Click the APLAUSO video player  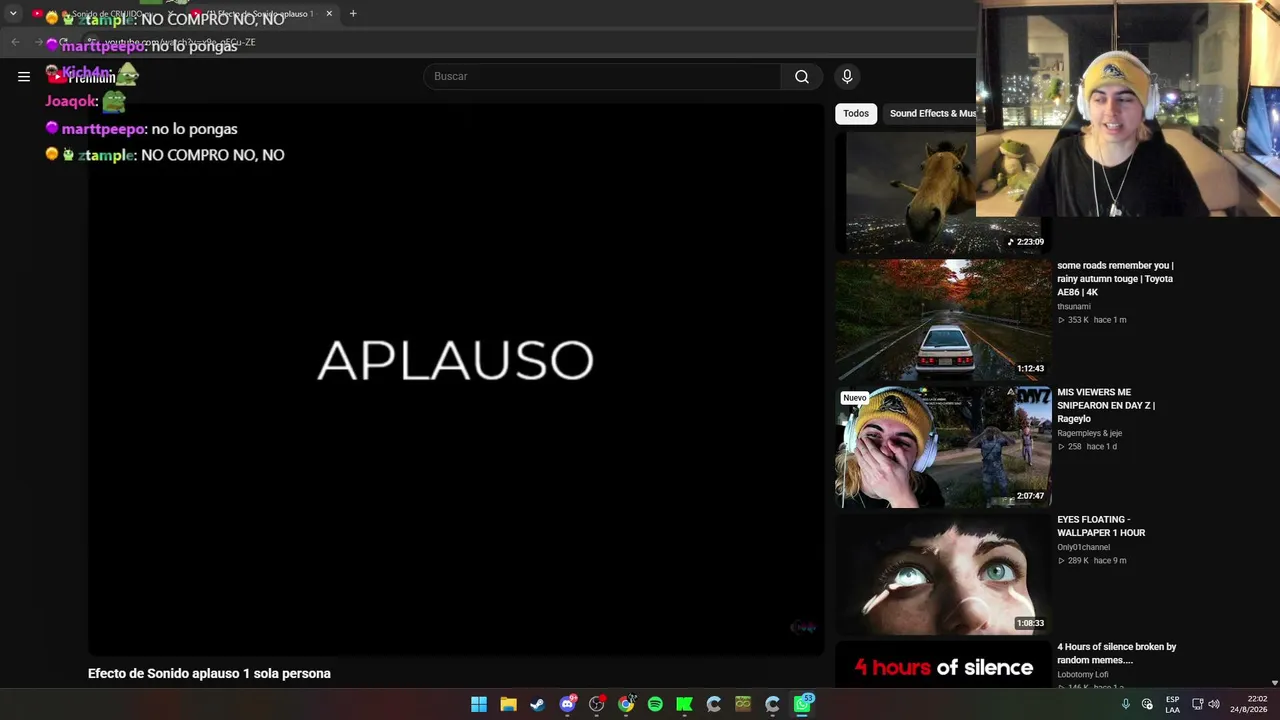pos(456,380)
